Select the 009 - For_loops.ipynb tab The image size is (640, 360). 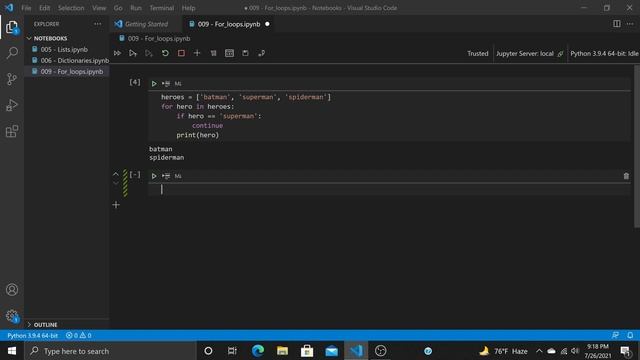point(229,24)
